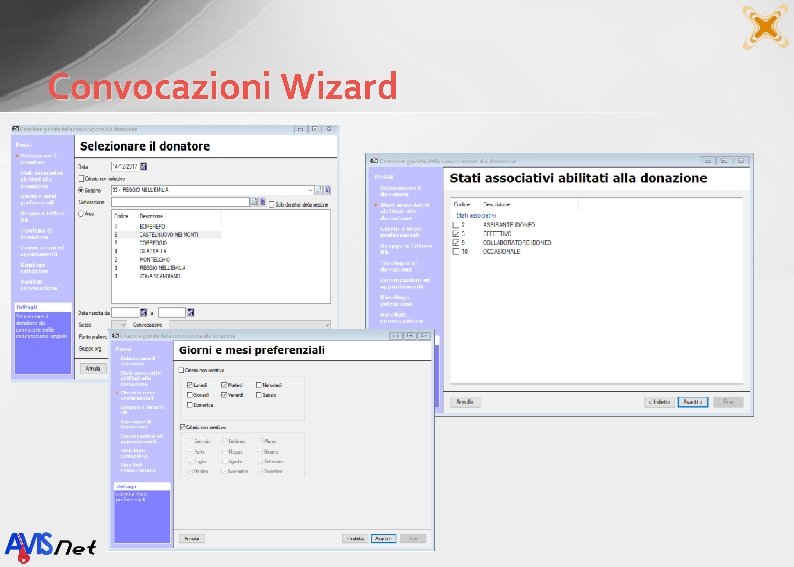Click the Codice column header in donor list
The height and width of the screenshot is (567, 794).
[122, 216]
